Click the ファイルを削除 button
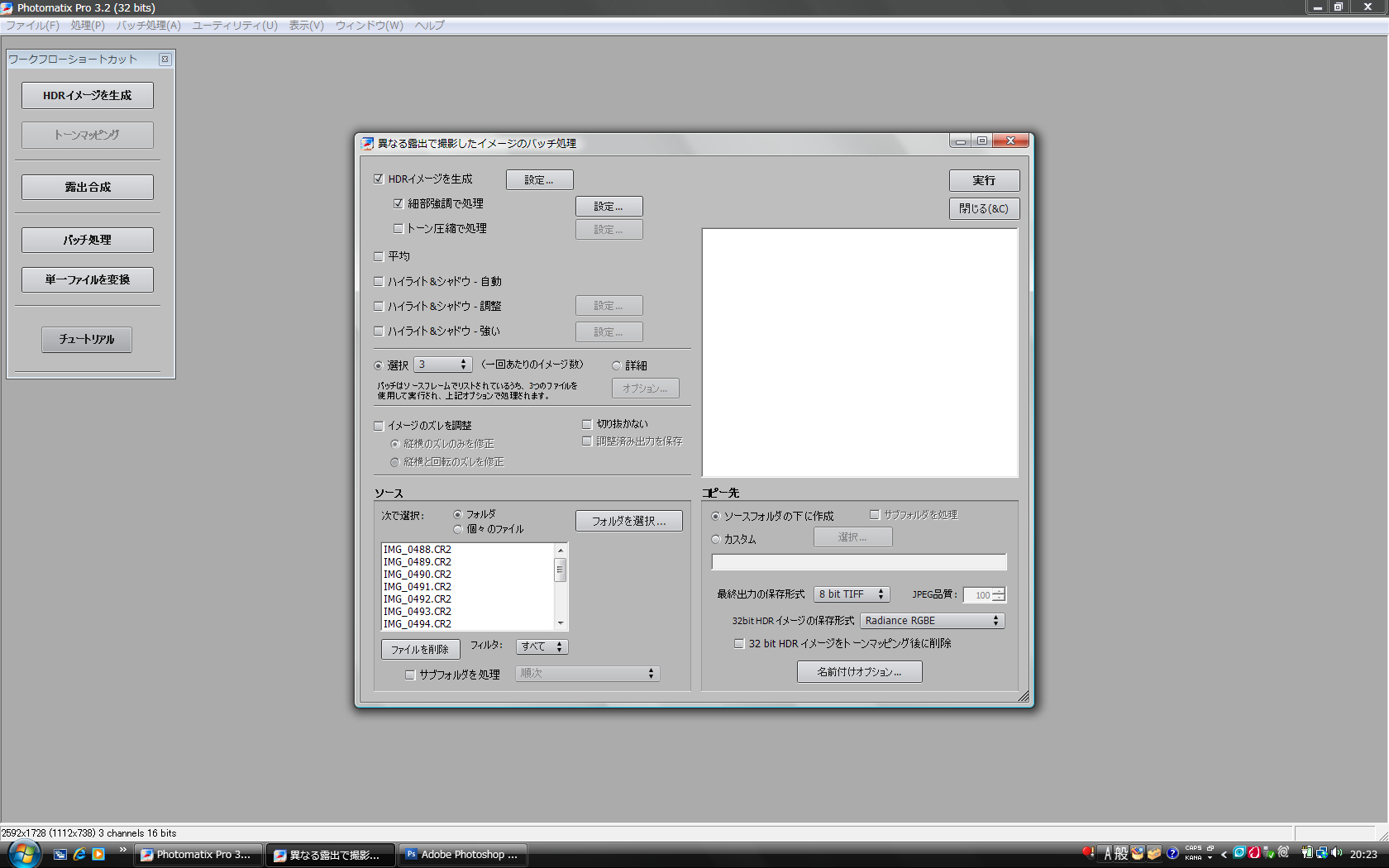Viewport: 1389px width, 868px height. click(x=420, y=650)
